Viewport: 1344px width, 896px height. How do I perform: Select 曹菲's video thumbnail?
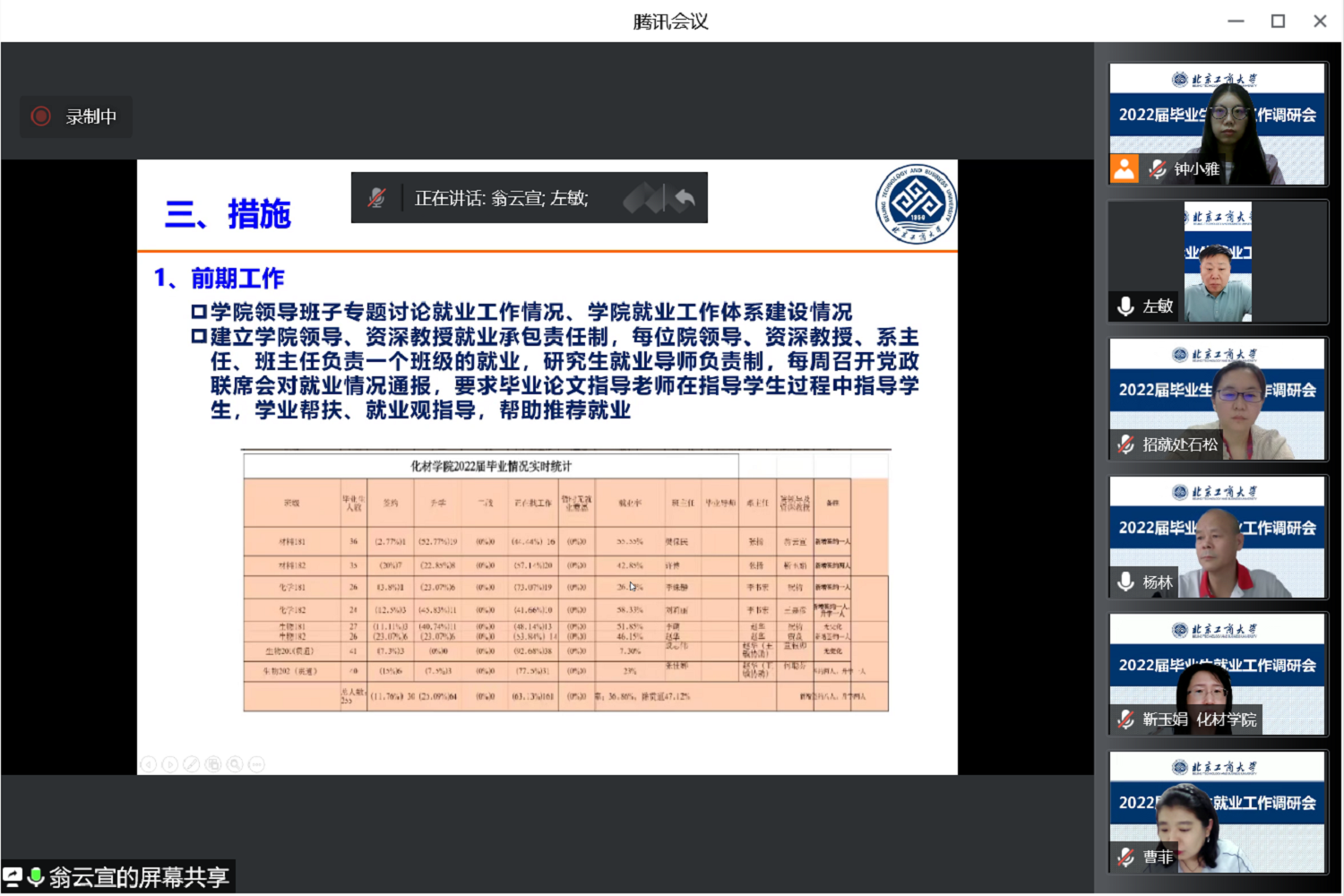(1217, 811)
